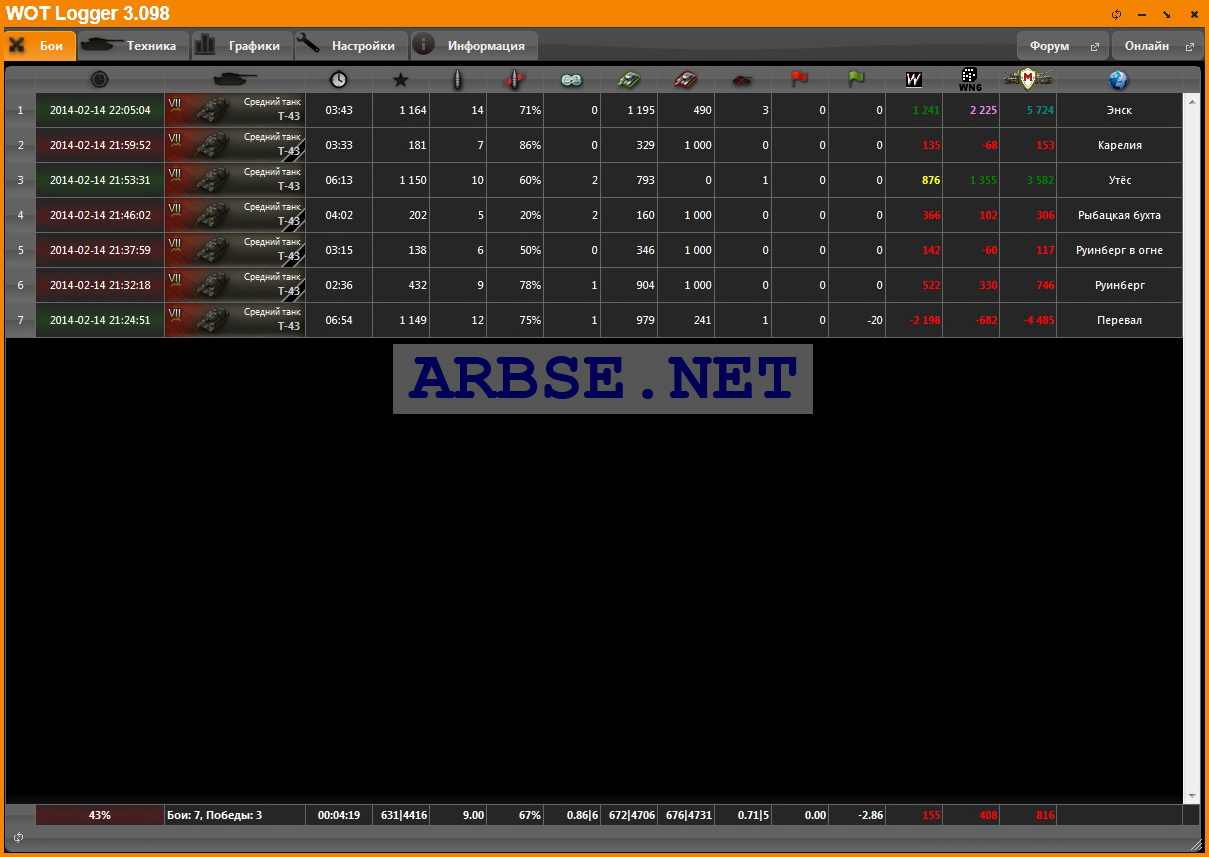
Task: Click the 672|4706 damage dealt summary
Action: 629,815
